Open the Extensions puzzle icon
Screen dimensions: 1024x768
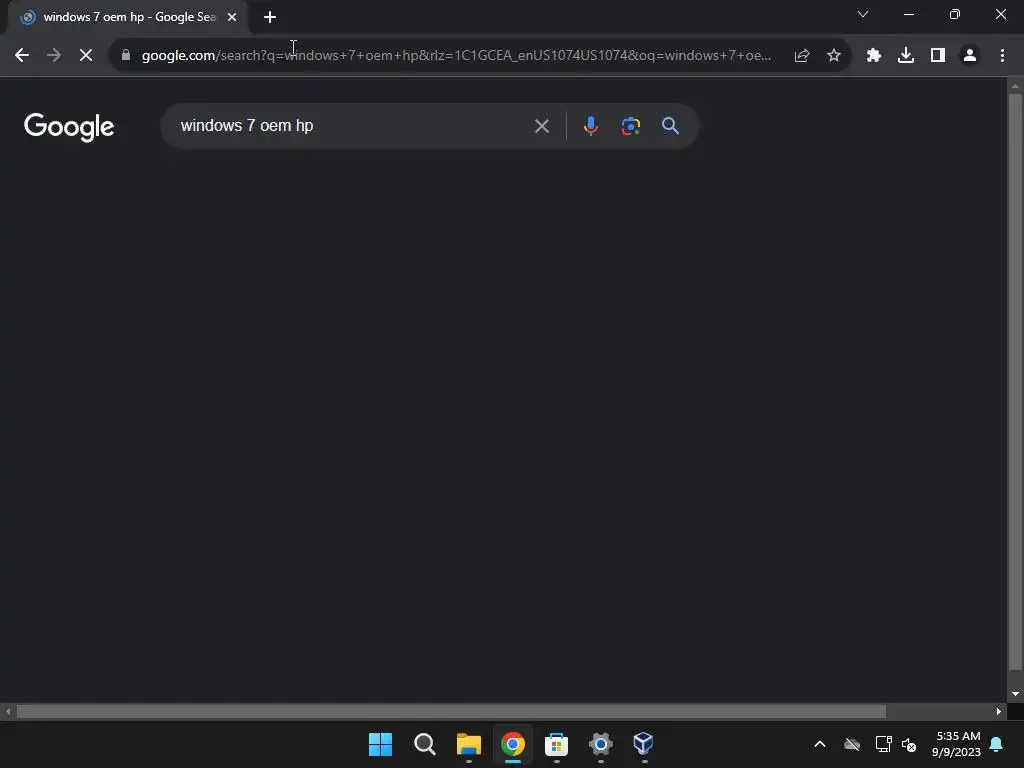[874, 56]
